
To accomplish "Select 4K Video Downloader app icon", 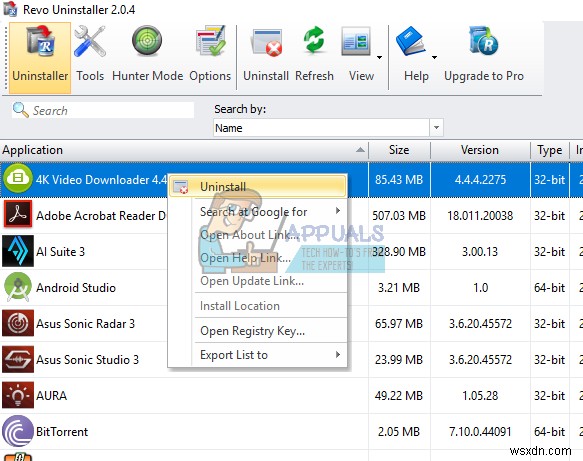I will click(x=17, y=178).
